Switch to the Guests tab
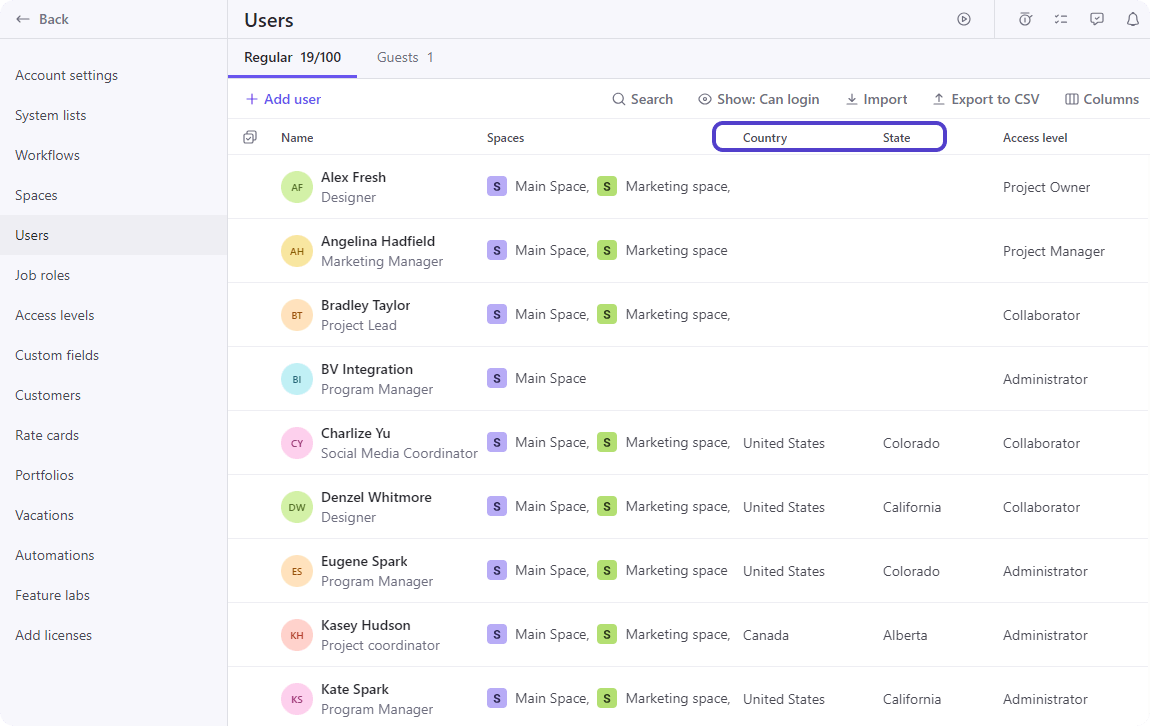The height and width of the screenshot is (726, 1150). pos(405,57)
